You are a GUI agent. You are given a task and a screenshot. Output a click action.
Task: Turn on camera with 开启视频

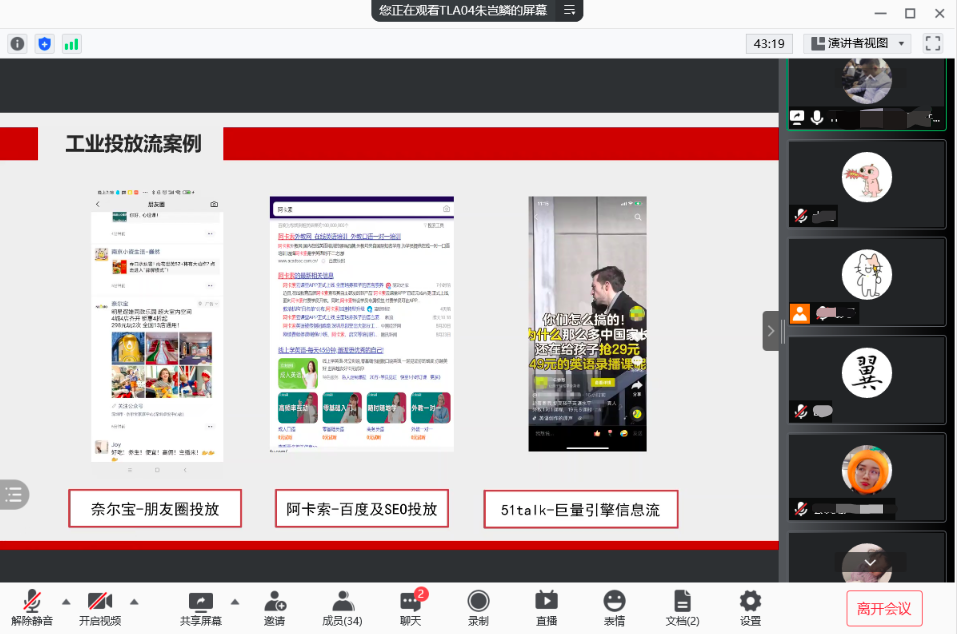[100, 608]
